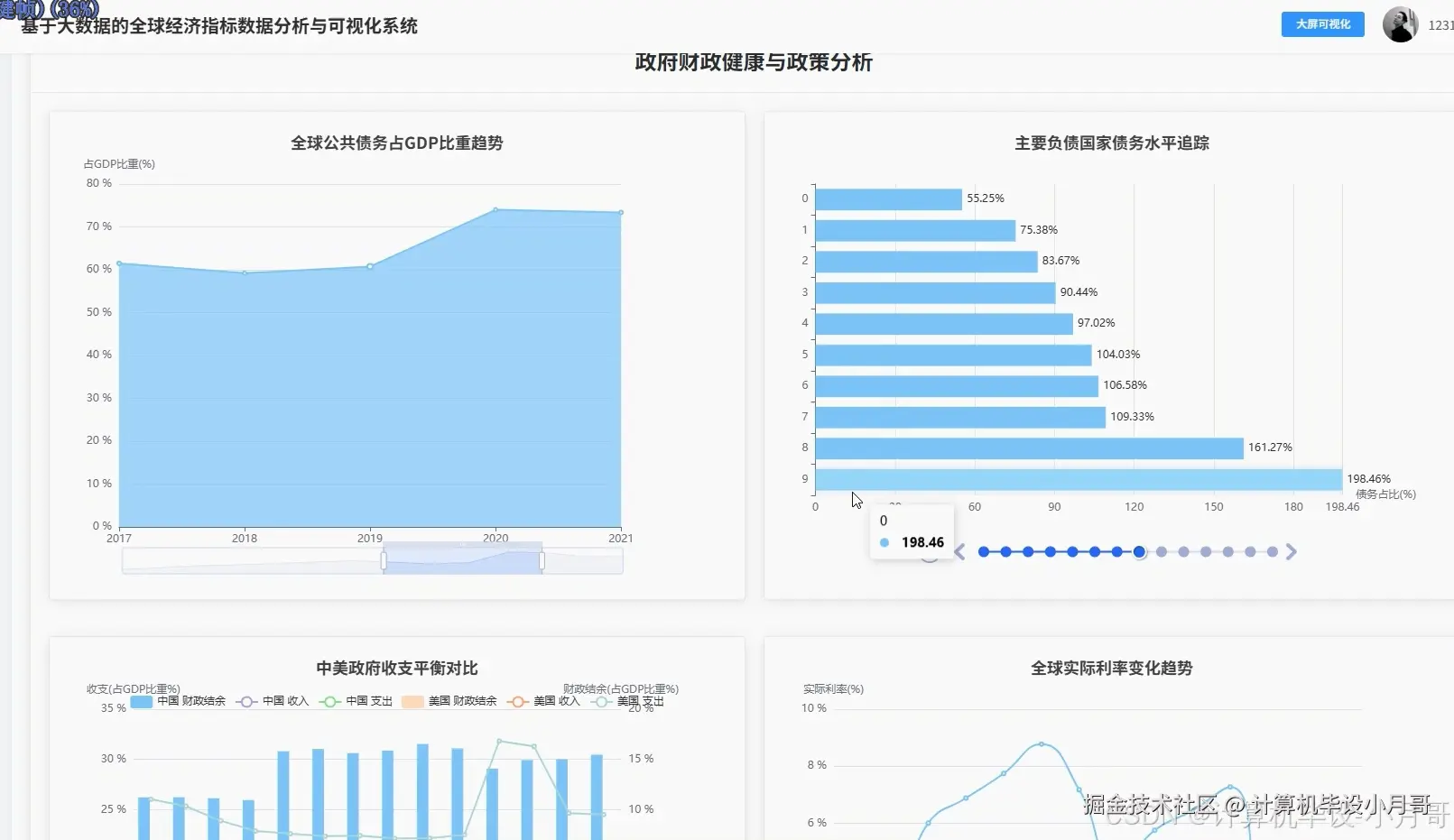The image size is (1454, 840).
Task: Toggle the 美国 财政结余 legend series
Action: click(449, 701)
